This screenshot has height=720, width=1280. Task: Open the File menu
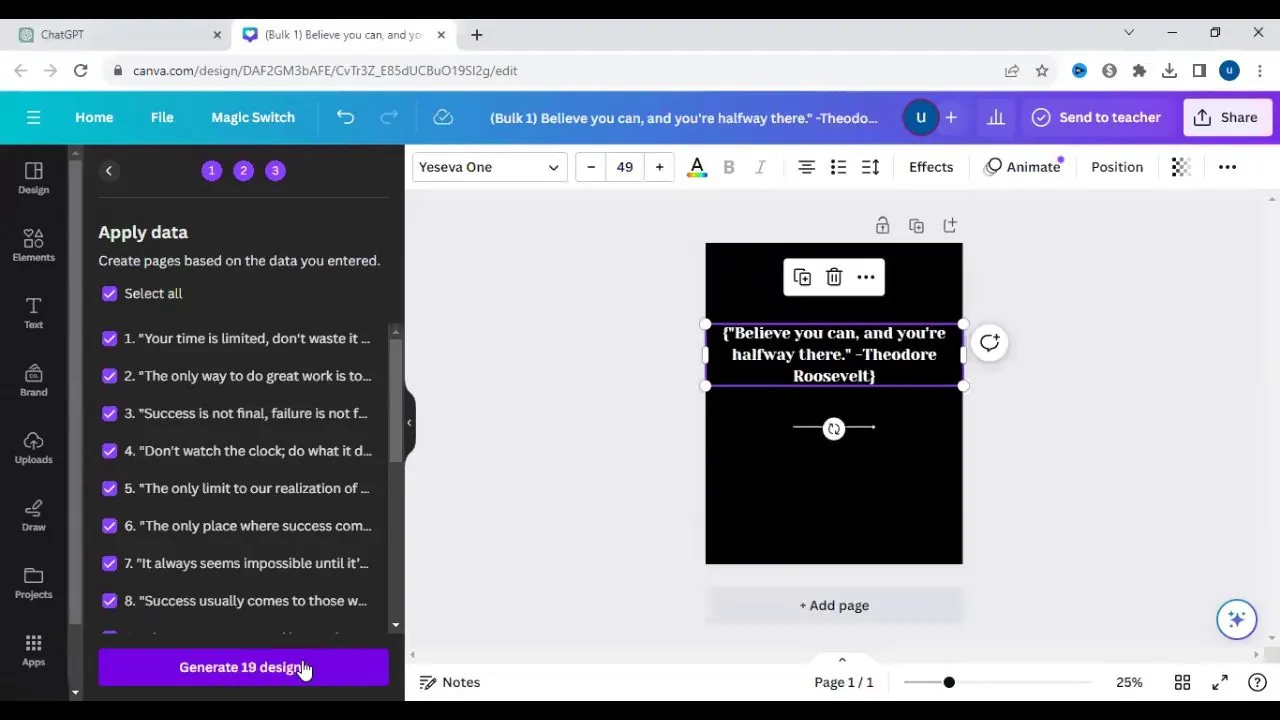click(x=162, y=117)
